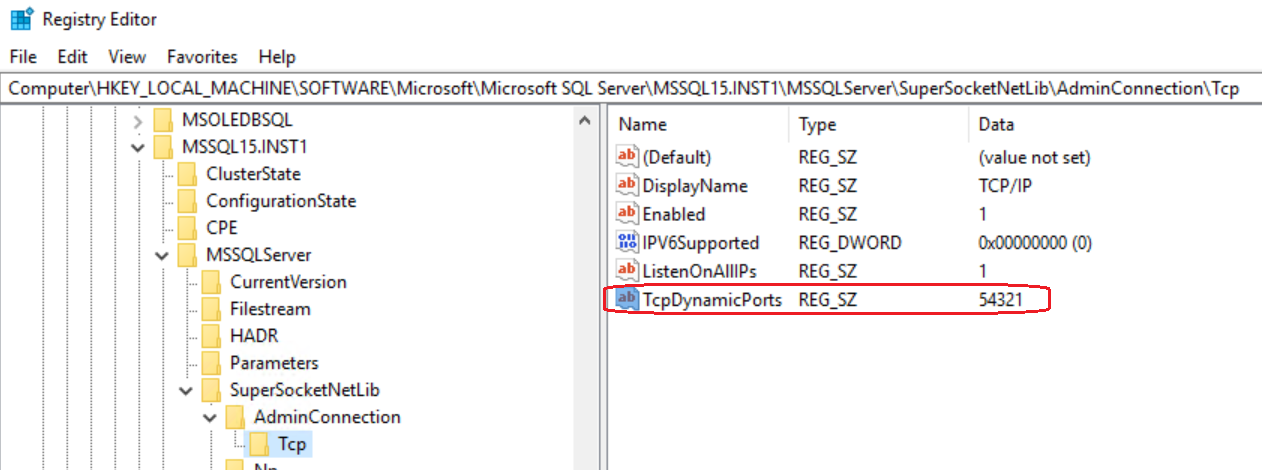Select the TcpDynamicPorts value name
This screenshot has width=1262, height=470.
[x=712, y=299]
